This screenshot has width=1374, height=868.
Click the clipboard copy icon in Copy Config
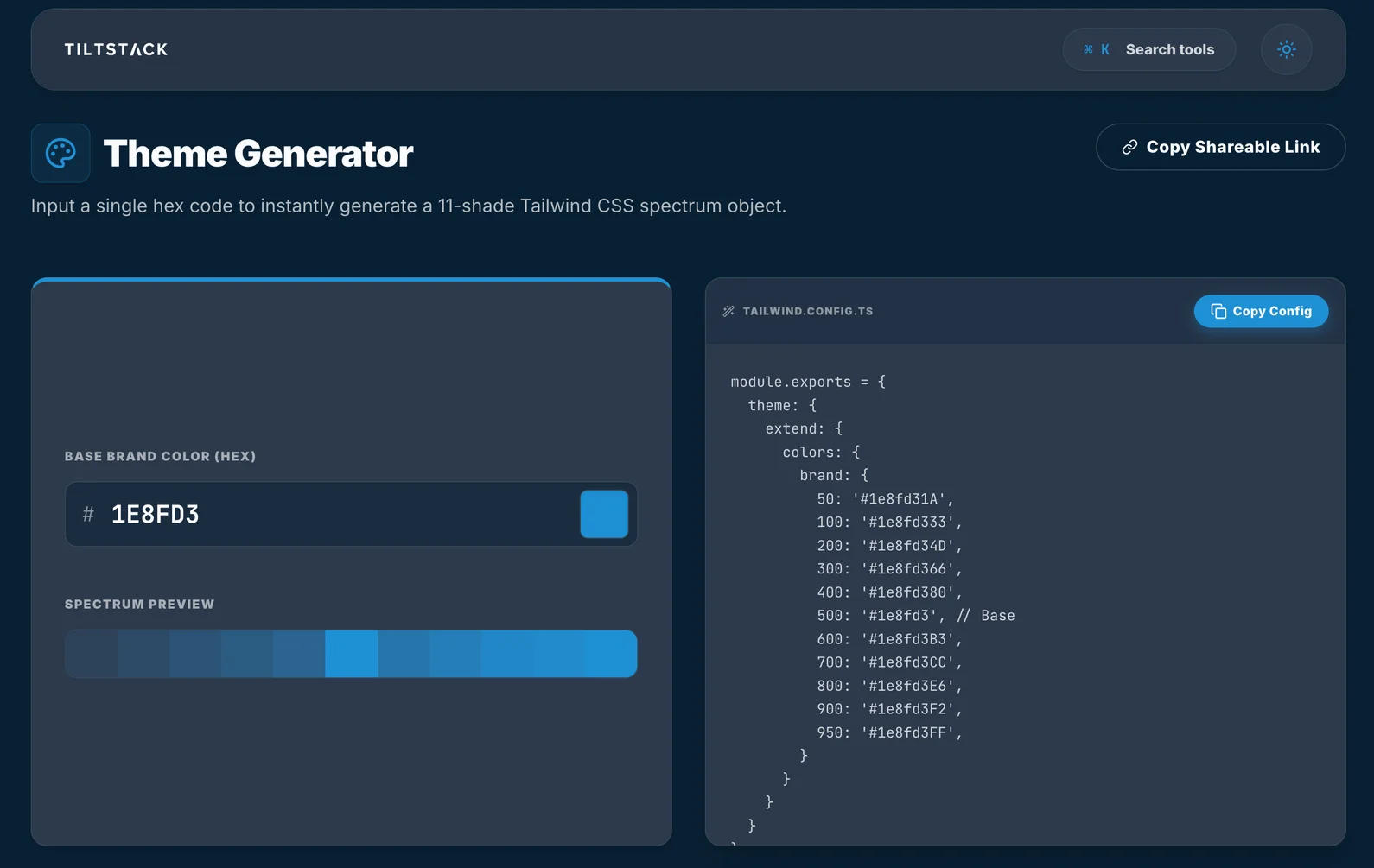[1218, 312]
